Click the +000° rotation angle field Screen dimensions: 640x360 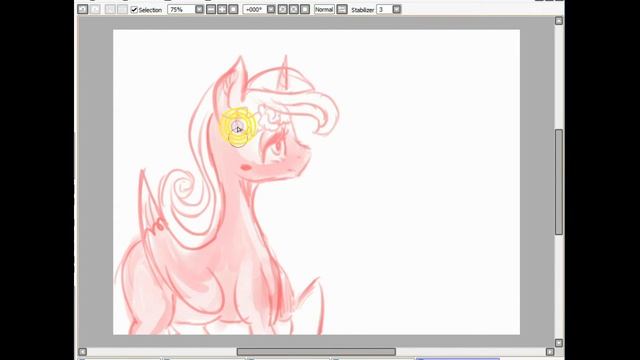point(255,9)
